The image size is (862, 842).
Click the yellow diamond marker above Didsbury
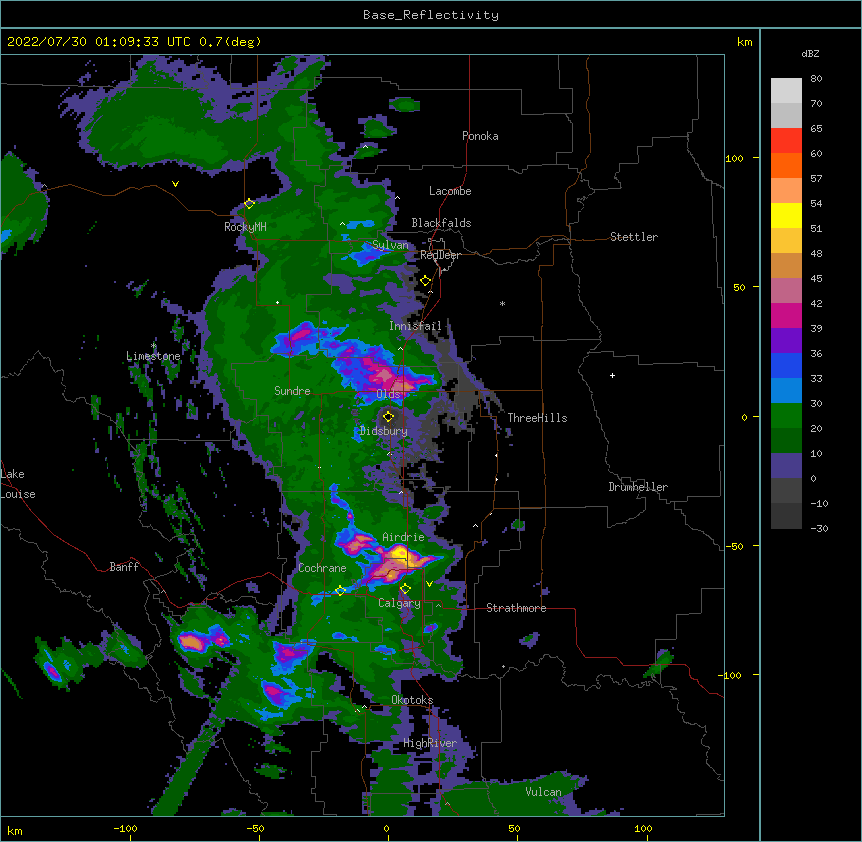click(388, 416)
